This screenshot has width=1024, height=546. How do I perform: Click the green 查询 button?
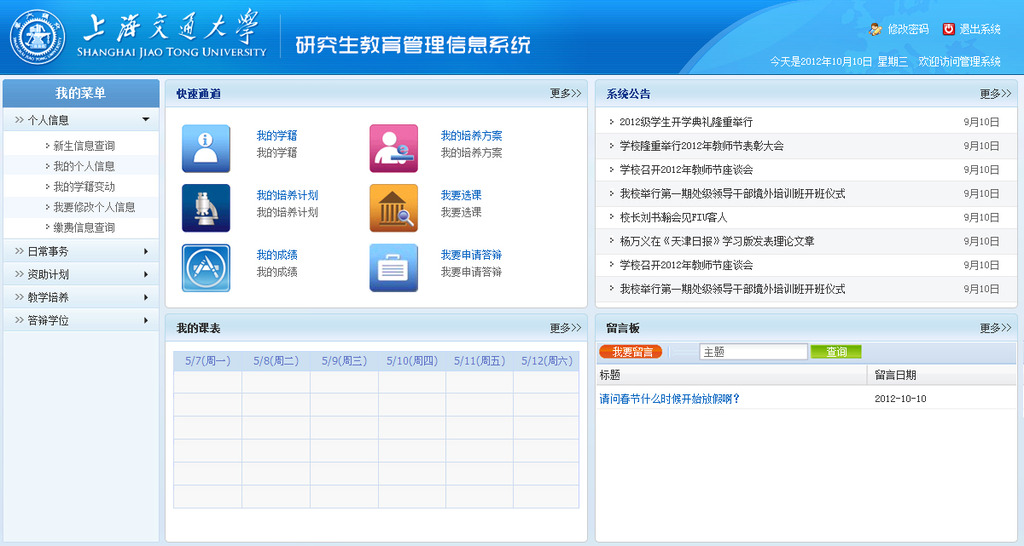pyautogui.click(x=836, y=352)
